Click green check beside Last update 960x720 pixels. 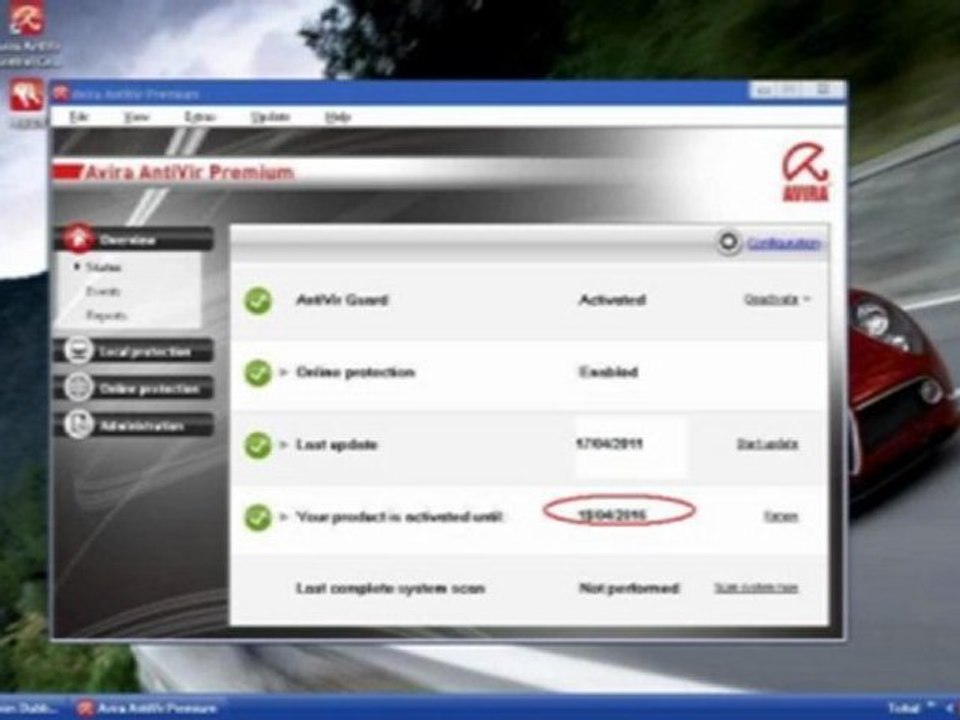[x=258, y=445]
